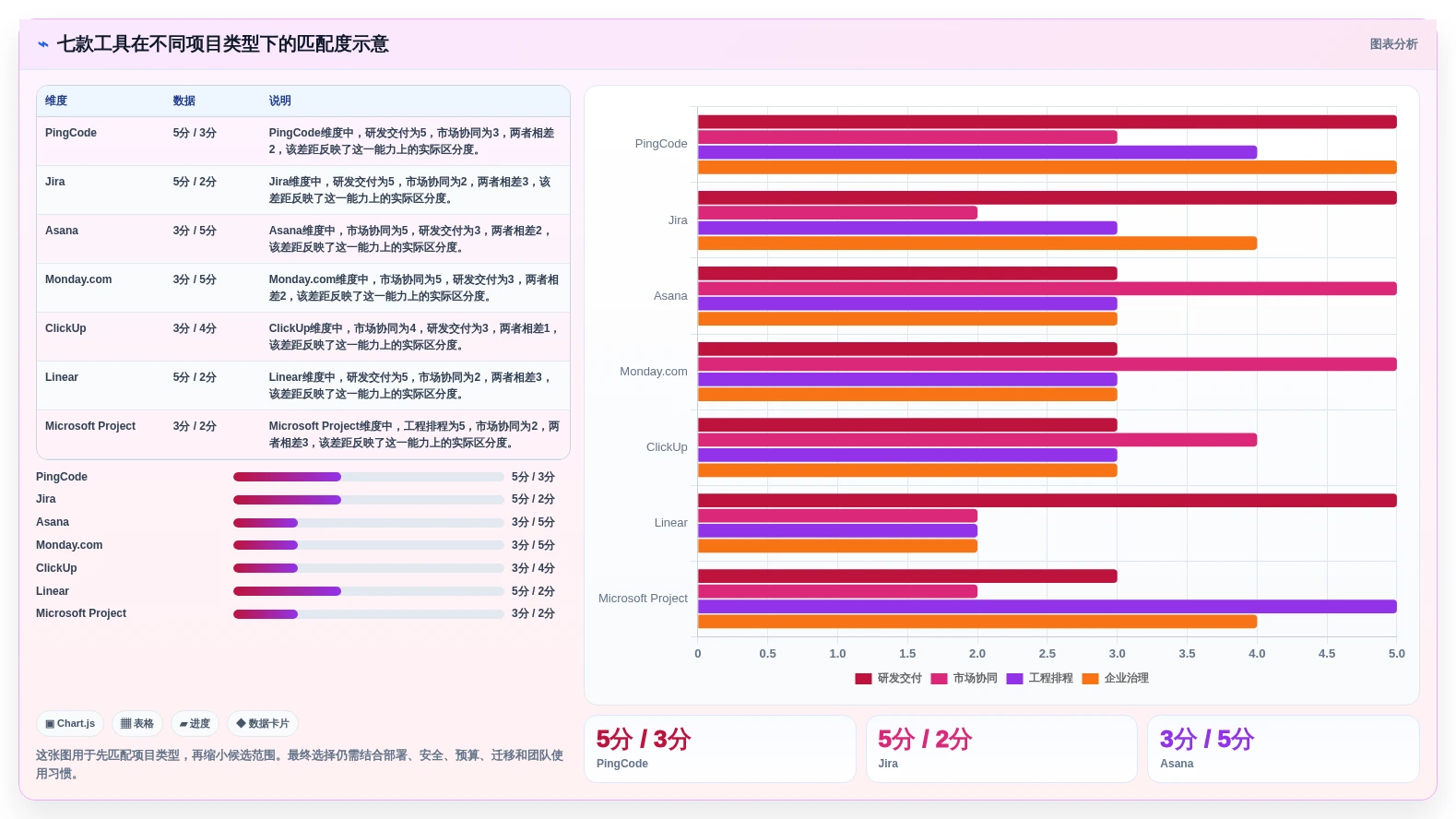1456x819 pixels.
Task: Click the Jira 5分 / 2分 data card
Action: point(1001,749)
